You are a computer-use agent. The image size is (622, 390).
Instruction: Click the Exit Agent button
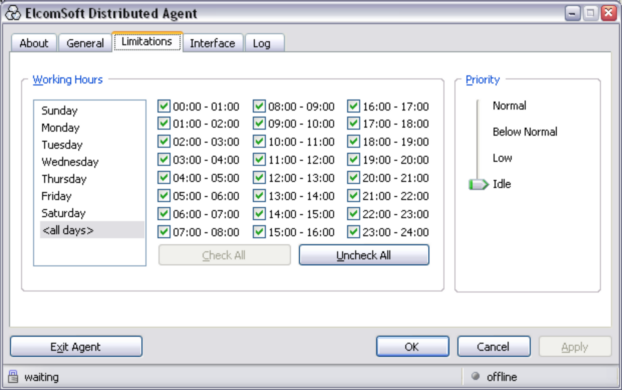(76, 347)
